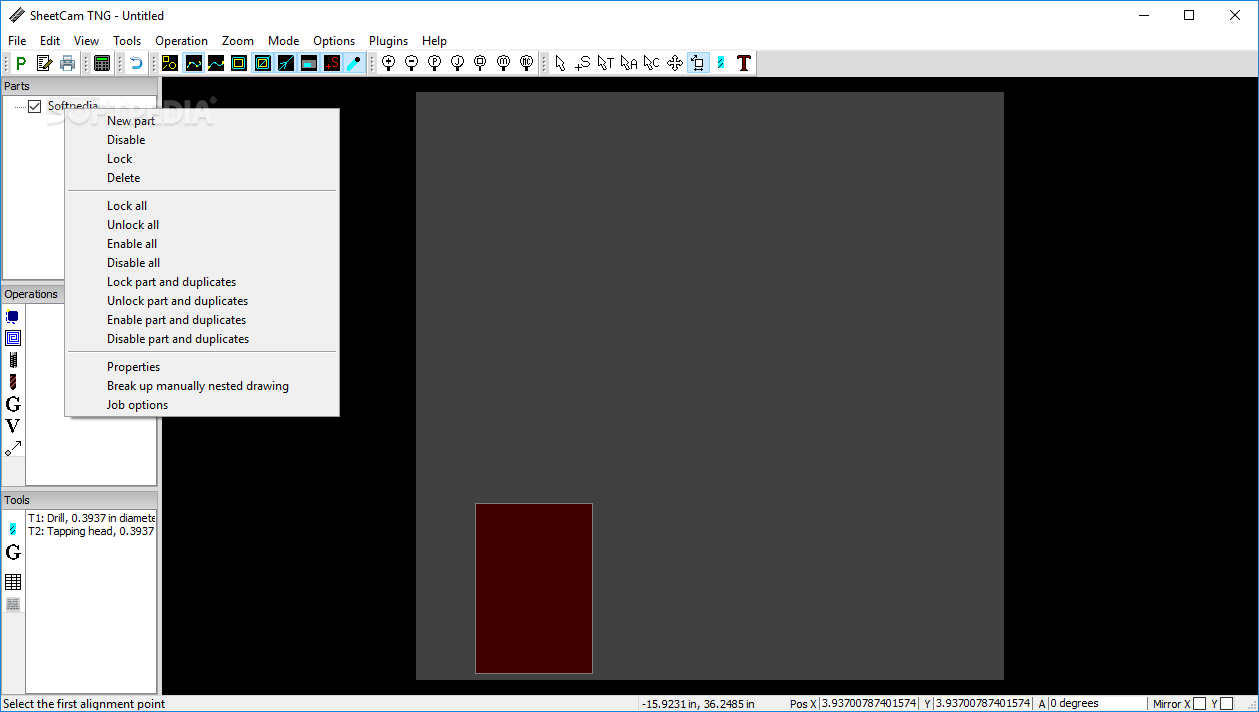The width and height of the screenshot is (1259, 712).
Task: Click the A degrees rotation field
Action: 1098,704
